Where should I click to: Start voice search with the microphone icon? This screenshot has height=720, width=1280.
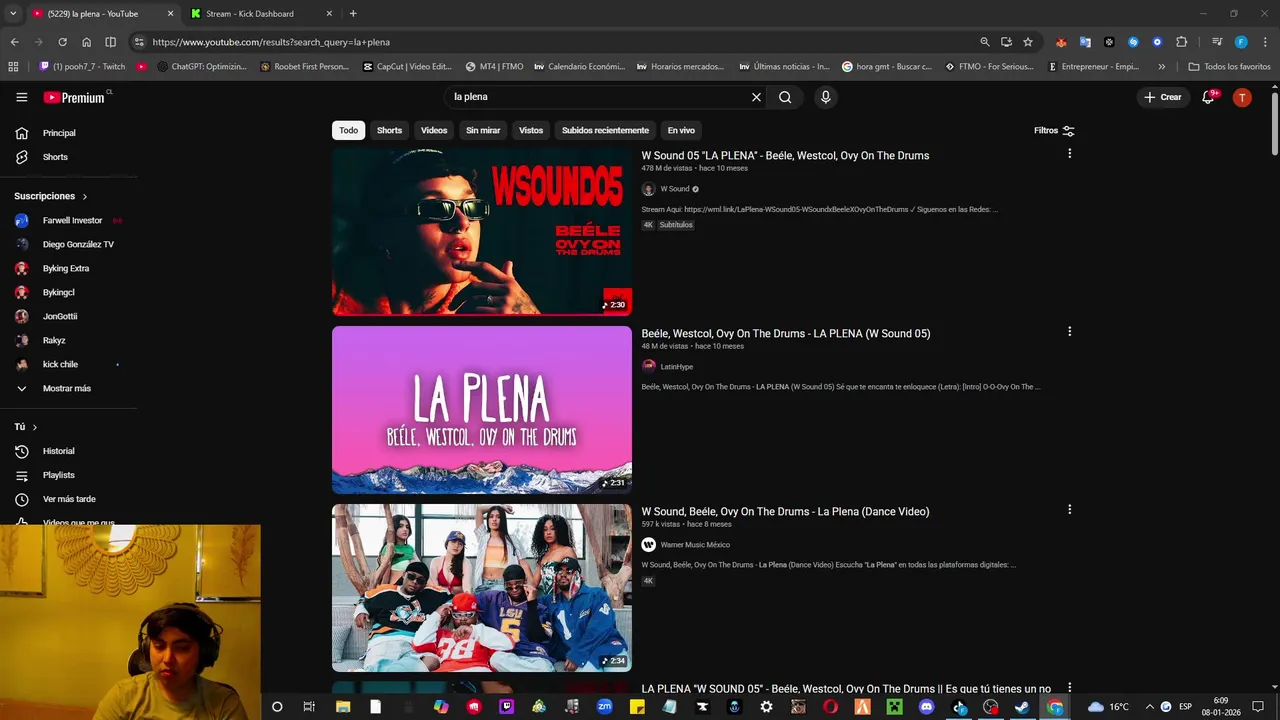click(825, 97)
